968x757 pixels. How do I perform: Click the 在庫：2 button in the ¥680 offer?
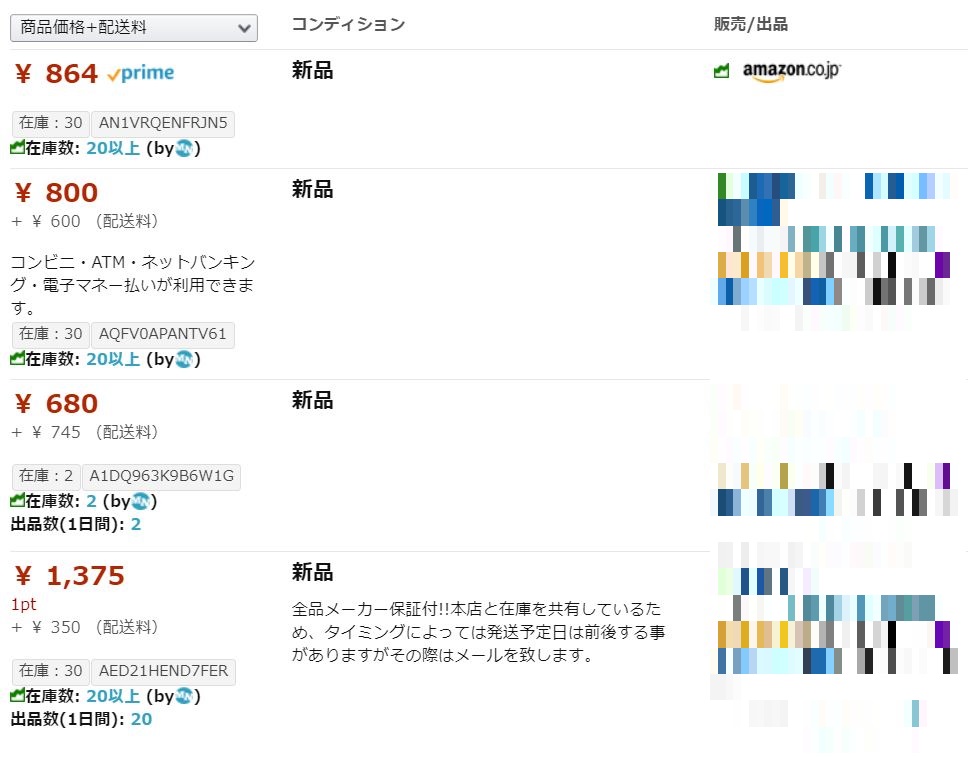[46, 476]
